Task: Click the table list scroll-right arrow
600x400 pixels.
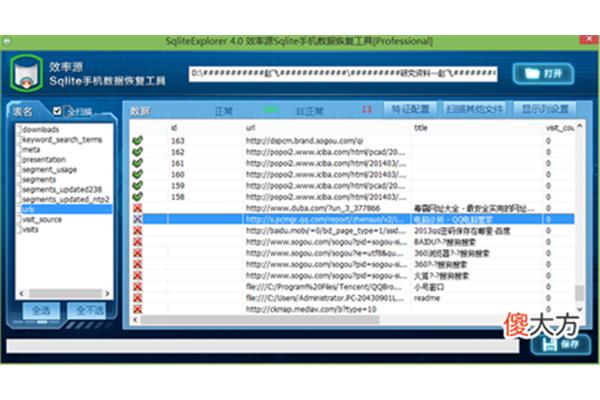Action: pyautogui.click(x=108, y=294)
